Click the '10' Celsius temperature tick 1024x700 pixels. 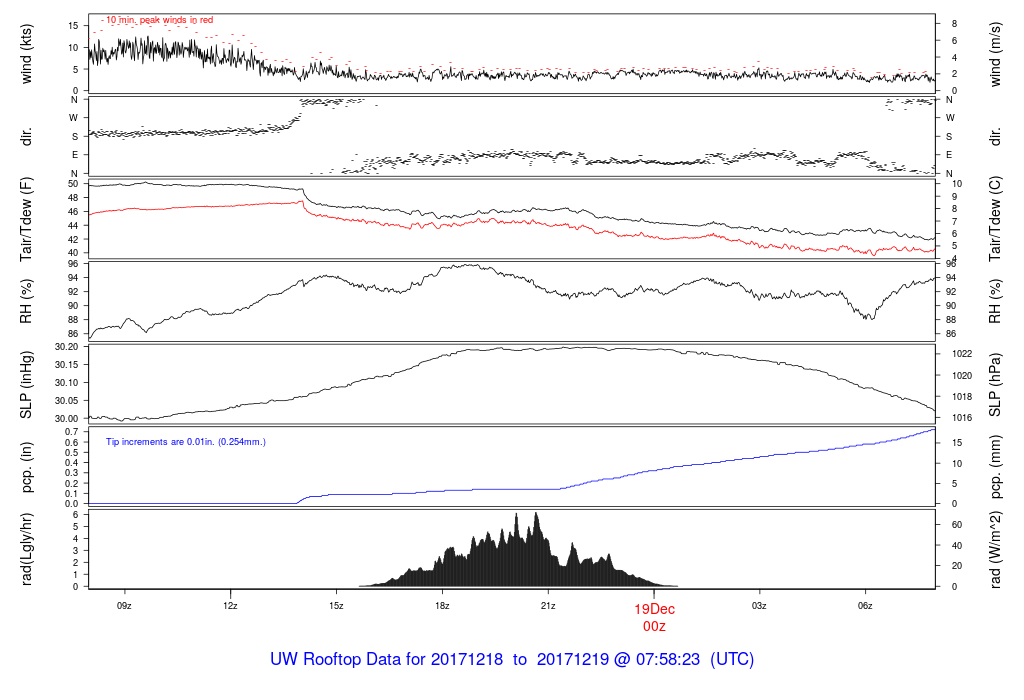point(957,184)
